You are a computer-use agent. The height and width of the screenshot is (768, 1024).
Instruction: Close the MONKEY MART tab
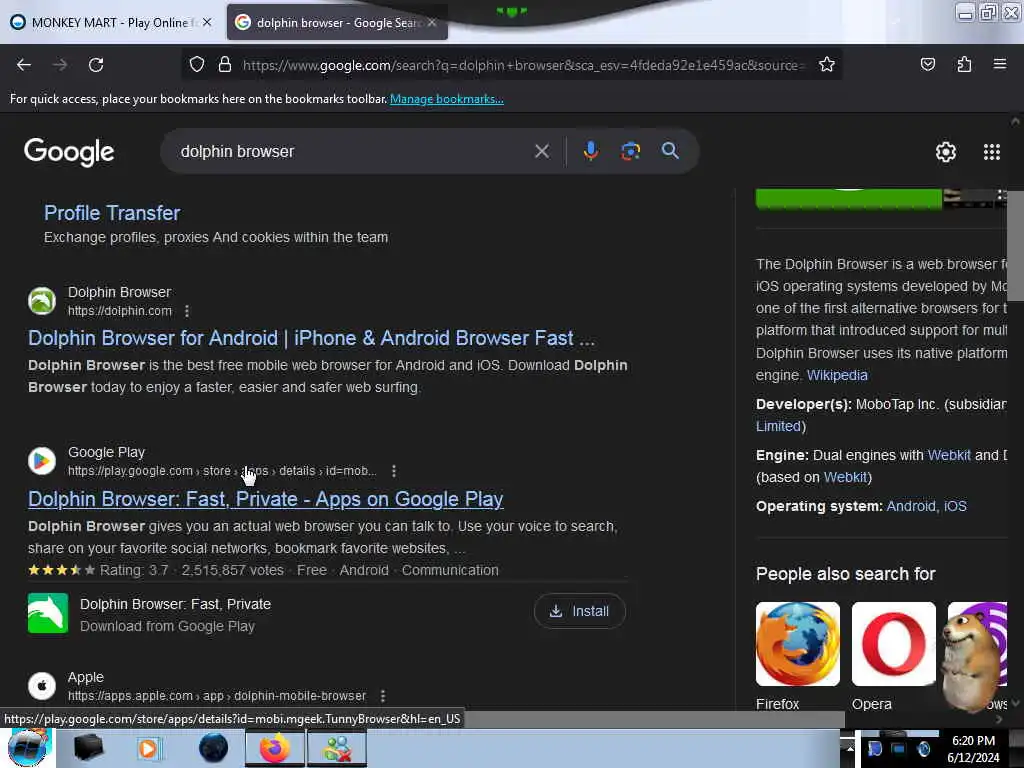(x=207, y=22)
